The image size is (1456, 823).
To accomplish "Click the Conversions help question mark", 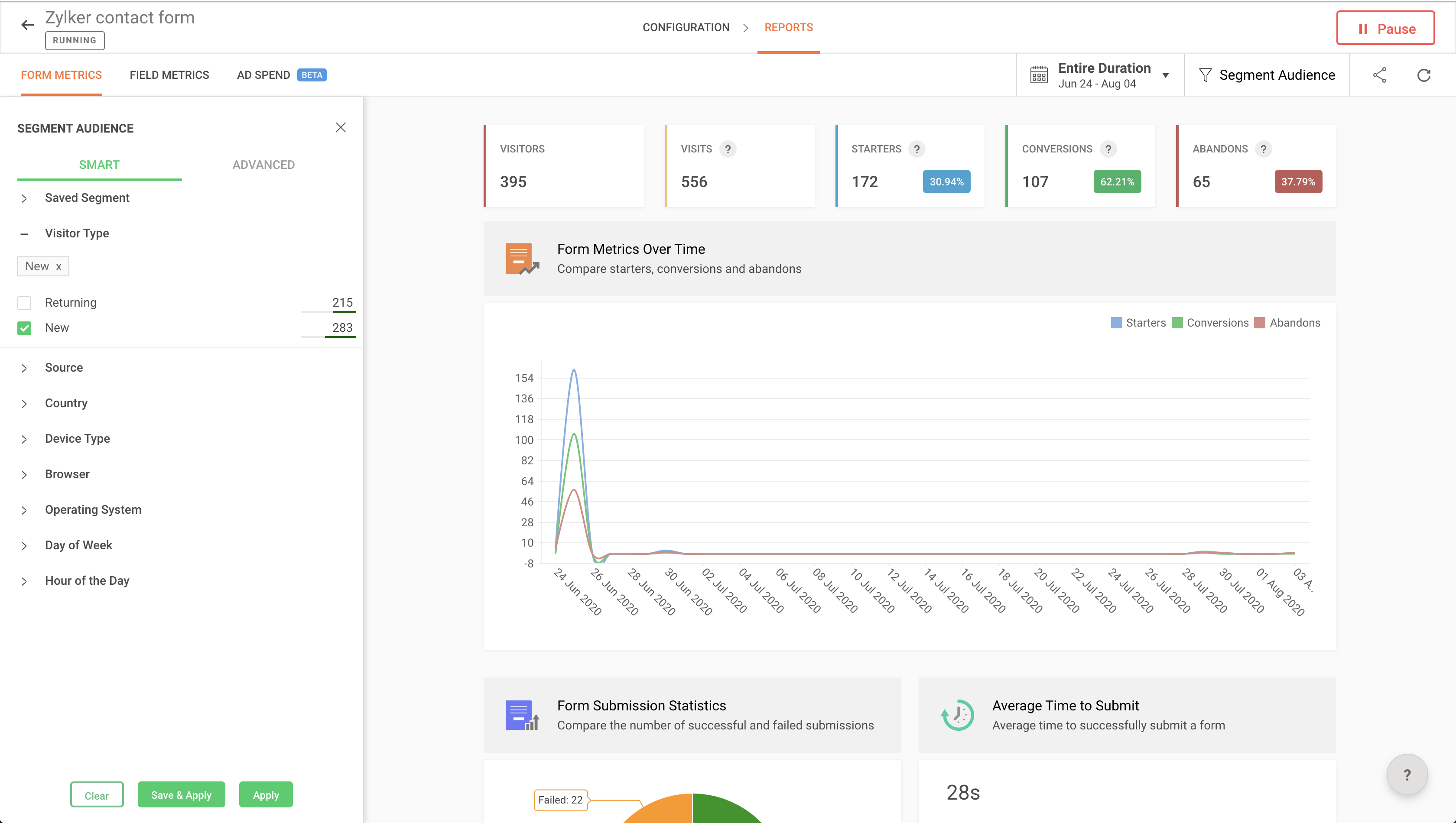I will [1108, 149].
